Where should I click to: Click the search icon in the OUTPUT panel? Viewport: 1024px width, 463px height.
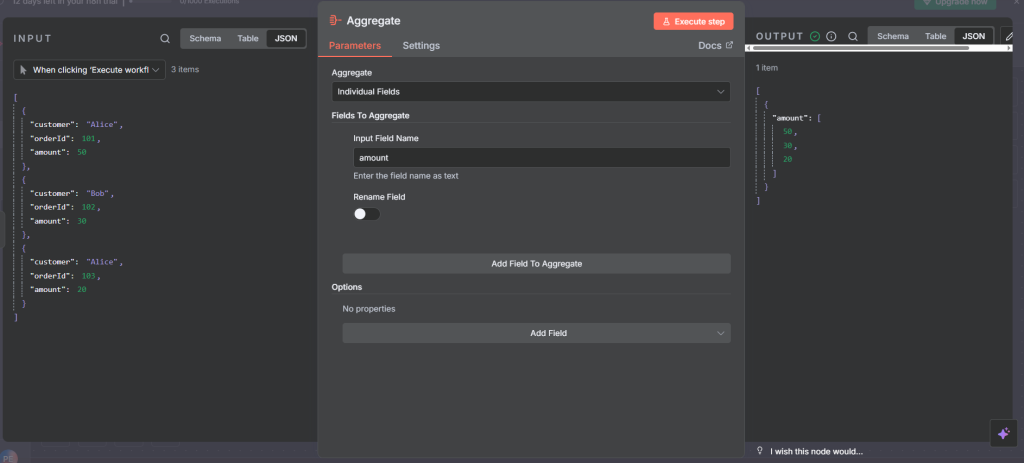point(853,36)
